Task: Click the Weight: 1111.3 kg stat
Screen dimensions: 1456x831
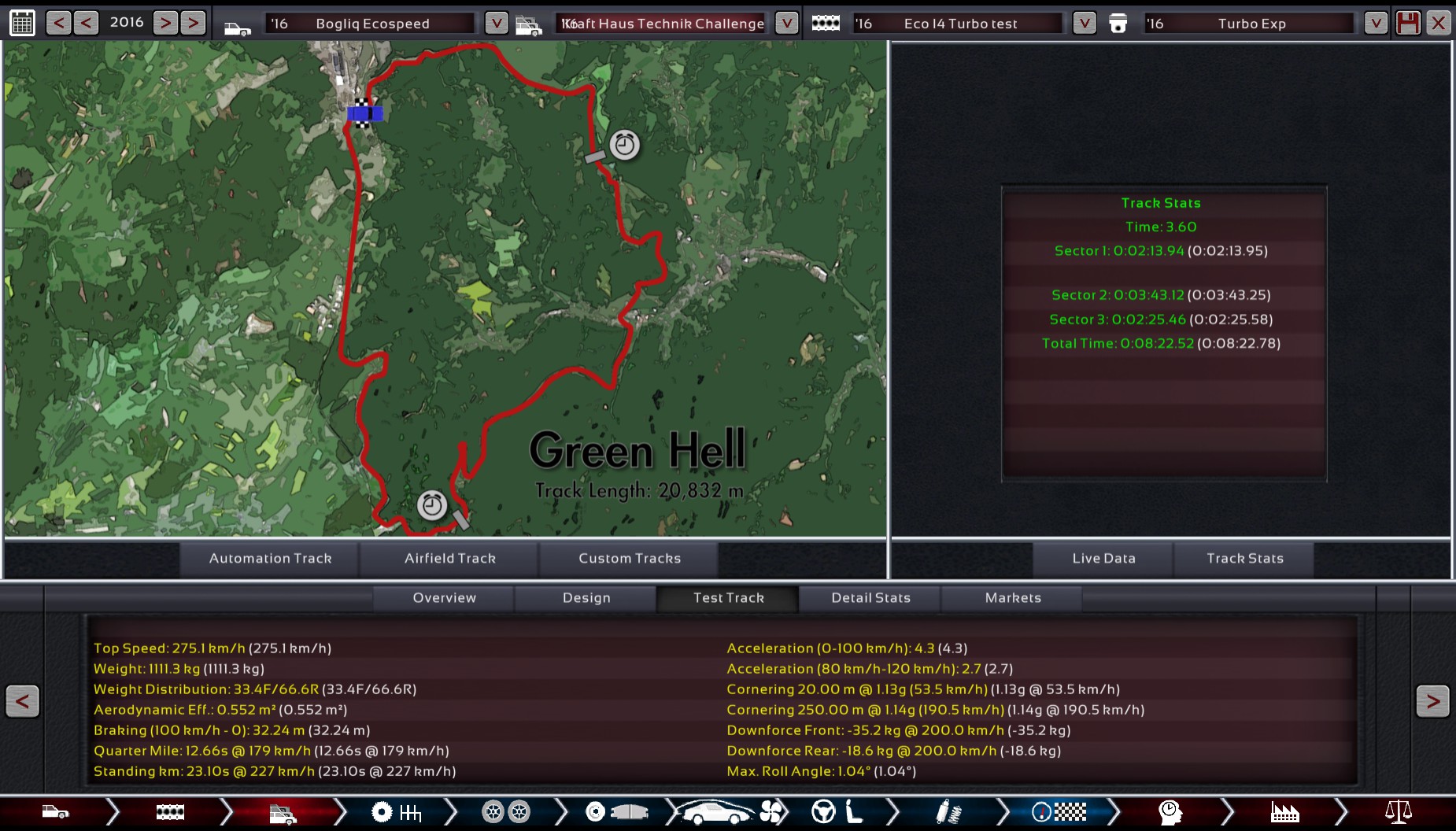Action: (x=179, y=669)
